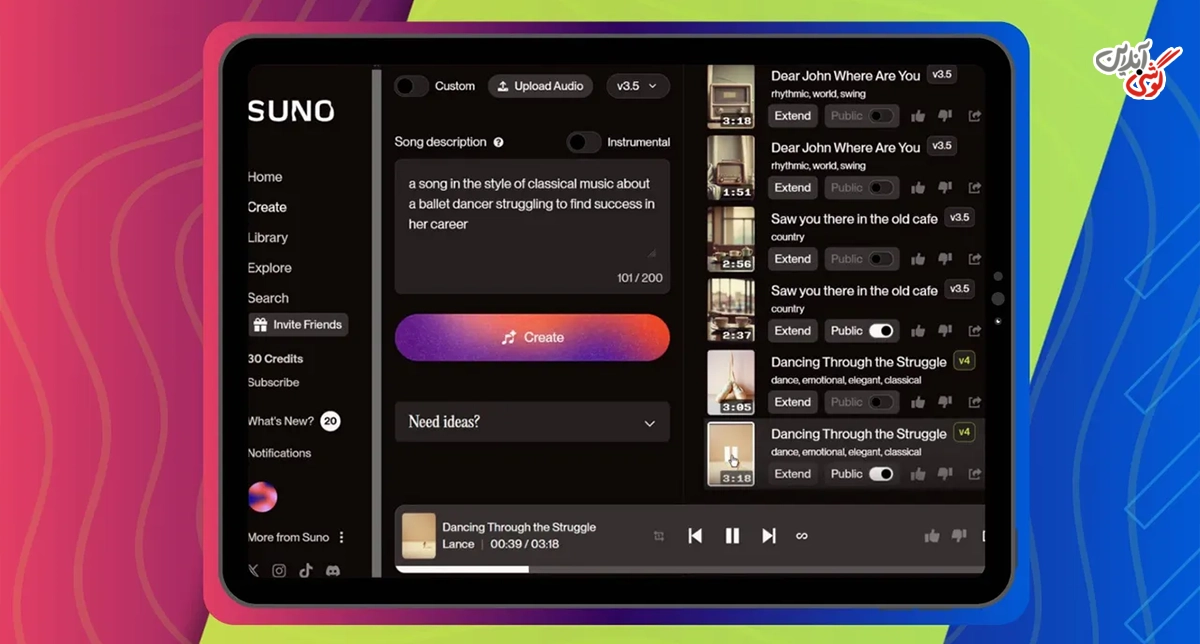Screen dimensions: 1200x644
Task: Like Dear John Where Are You 1:51 track
Action: (x=918, y=188)
